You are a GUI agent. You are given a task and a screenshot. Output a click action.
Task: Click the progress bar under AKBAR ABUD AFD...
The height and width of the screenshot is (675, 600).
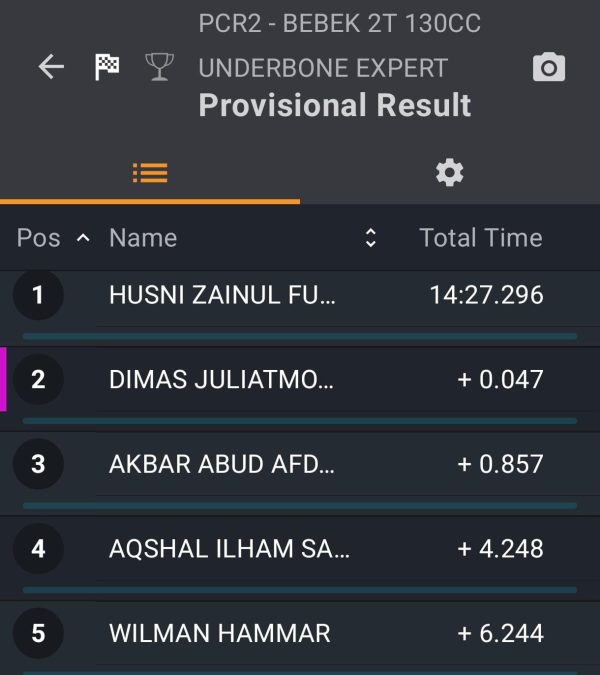pyautogui.click(x=300, y=505)
